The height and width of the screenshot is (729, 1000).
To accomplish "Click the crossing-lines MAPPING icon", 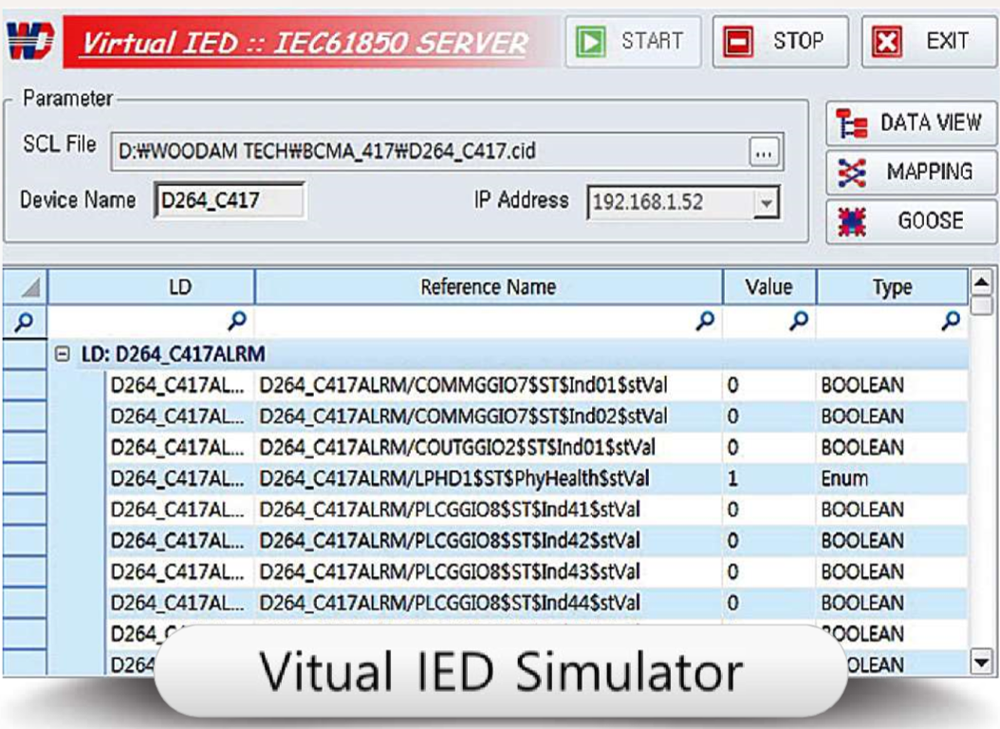I will [x=852, y=172].
